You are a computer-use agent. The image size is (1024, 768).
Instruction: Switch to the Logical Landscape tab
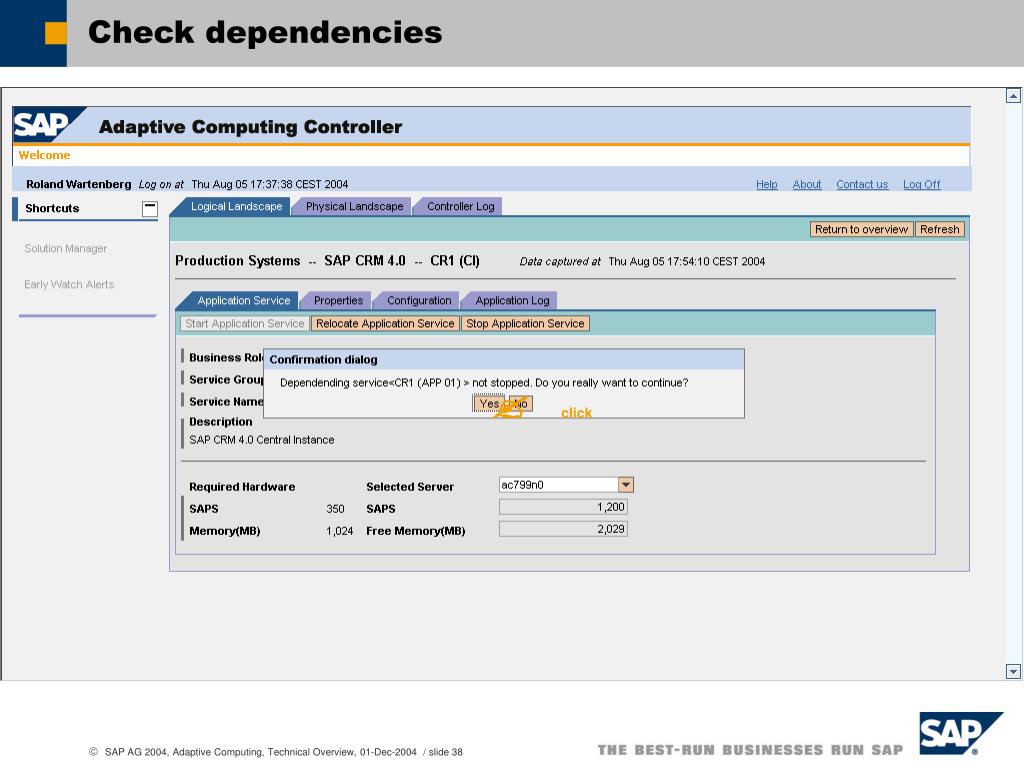tap(236, 206)
